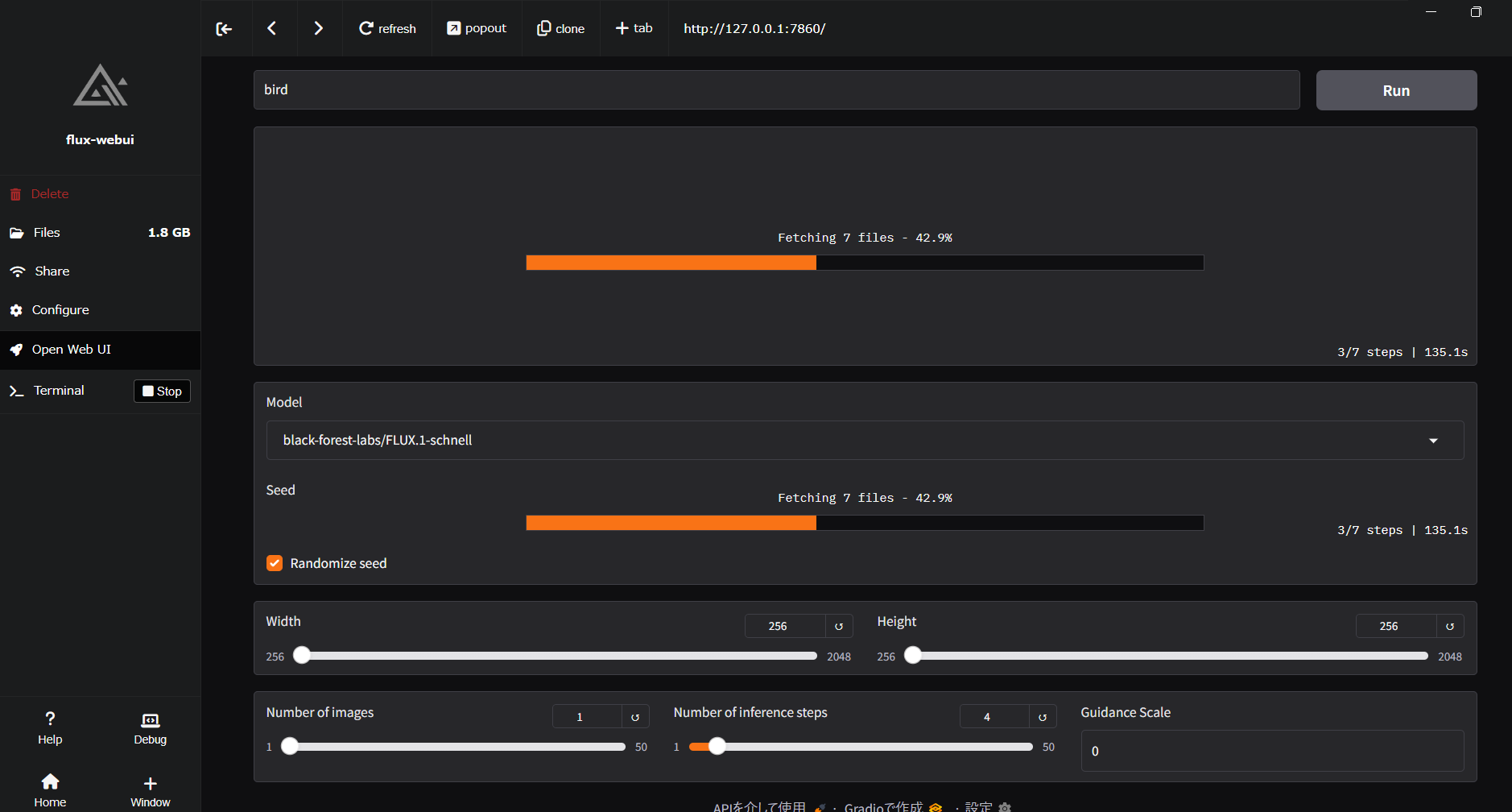Reset the Width value
The height and width of the screenshot is (812, 1512).
click(839, 626)
